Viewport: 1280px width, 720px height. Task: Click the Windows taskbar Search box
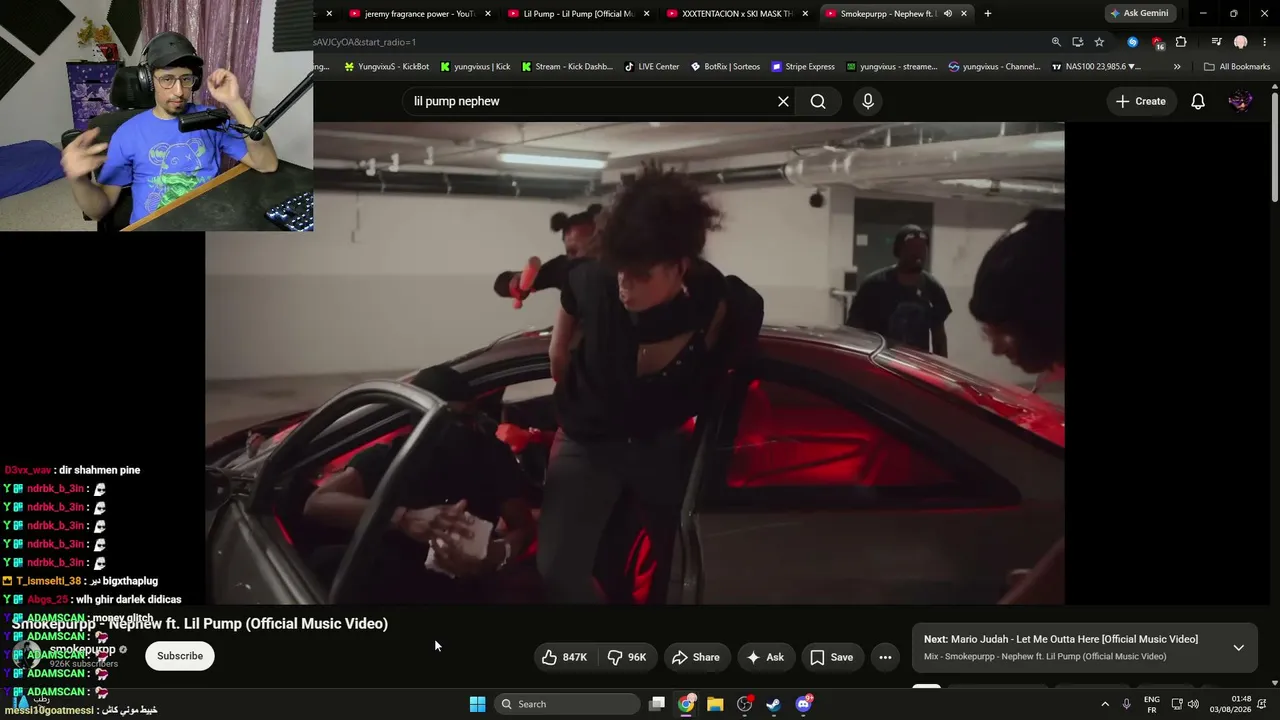tap(568, 704)
